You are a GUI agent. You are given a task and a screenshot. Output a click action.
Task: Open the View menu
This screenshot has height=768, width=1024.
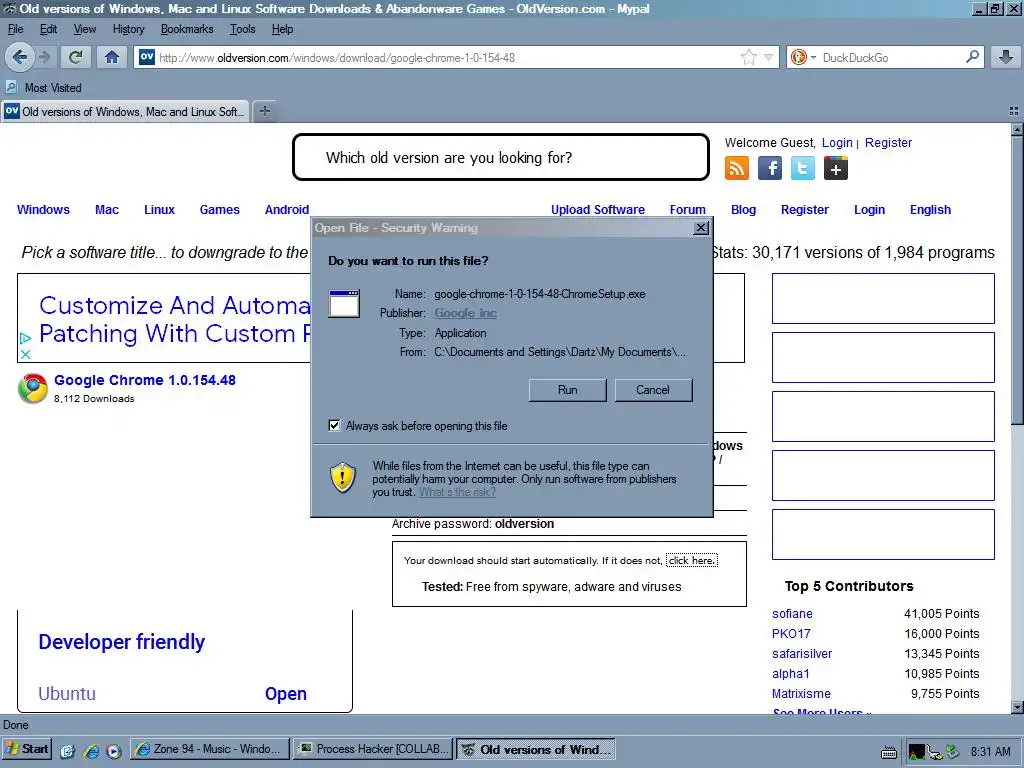pos(84,29)
